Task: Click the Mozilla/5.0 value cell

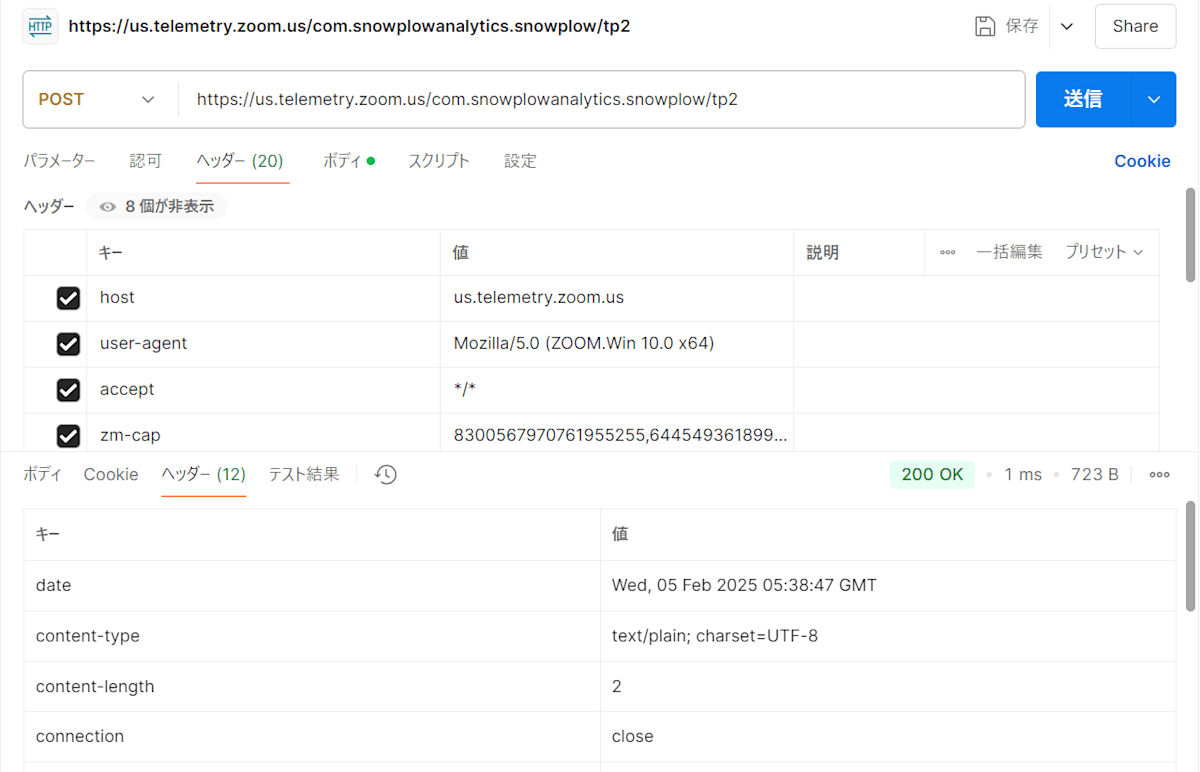Action: tap(617, 344)
